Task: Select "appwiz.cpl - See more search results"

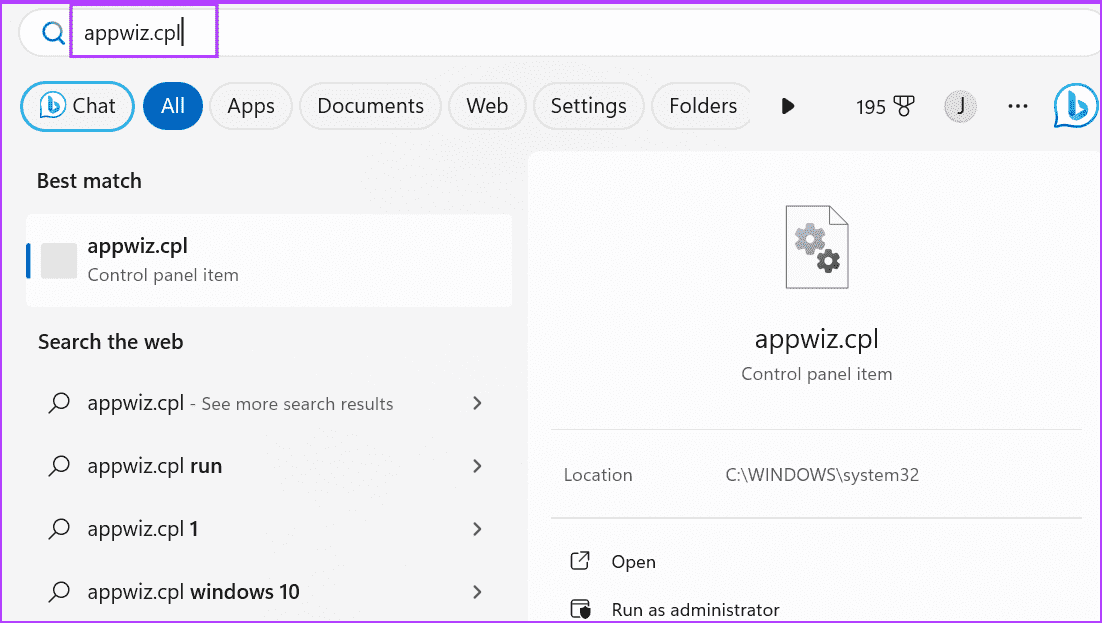Action: [240, 404]
